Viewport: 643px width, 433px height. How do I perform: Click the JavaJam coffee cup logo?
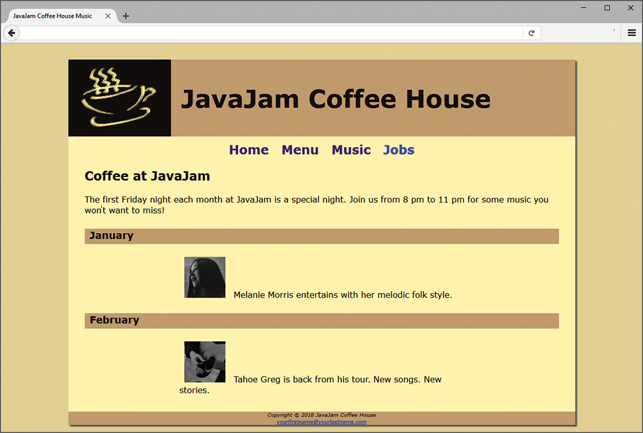click(120, 98)
